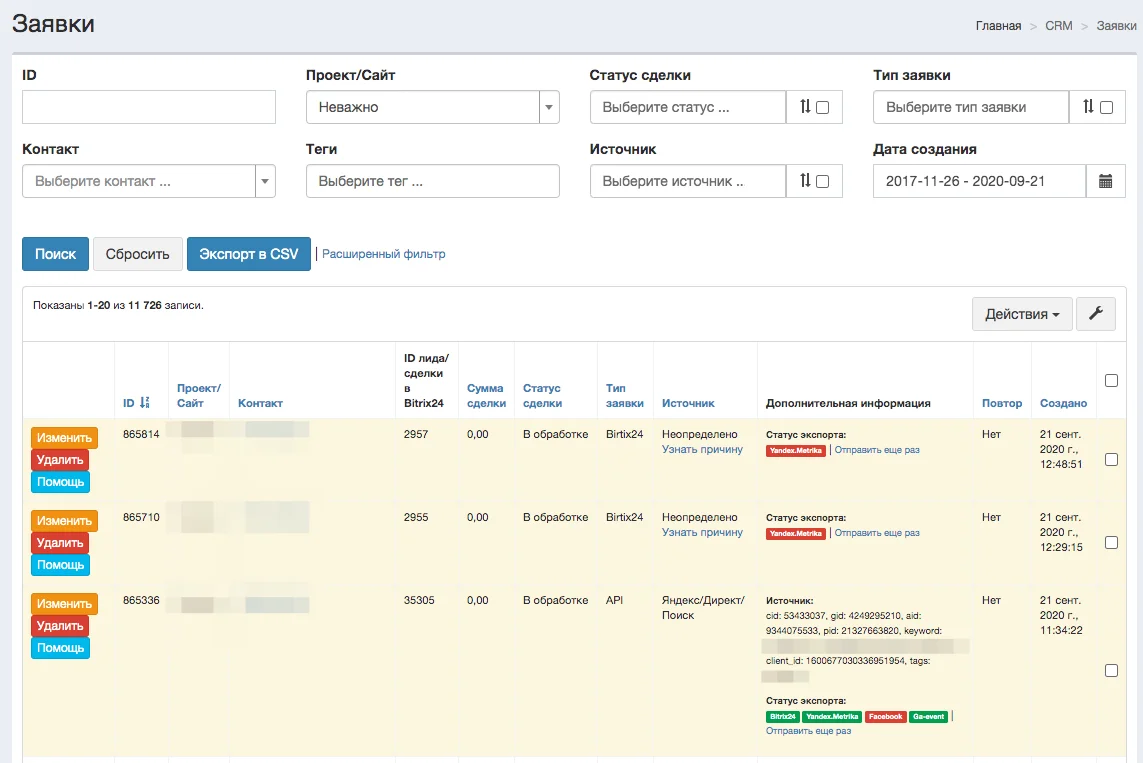
Task: Go to Главная in breadcrumbs
Action: tap(998, 26)
